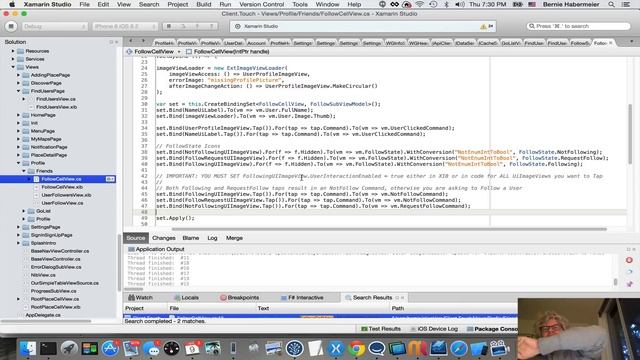Screen dimensions: 640x360
Task: Collapse the FindUsersPage folder
Action: pos(18,91)
